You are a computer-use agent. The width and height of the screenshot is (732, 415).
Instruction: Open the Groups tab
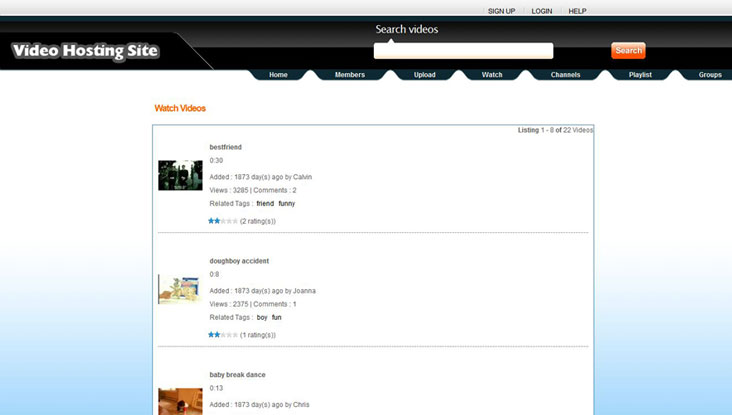point(710,75)
